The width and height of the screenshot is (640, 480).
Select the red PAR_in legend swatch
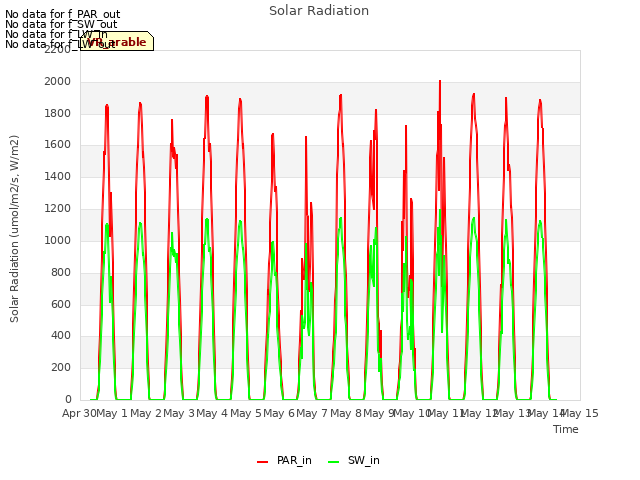[262, 462]
